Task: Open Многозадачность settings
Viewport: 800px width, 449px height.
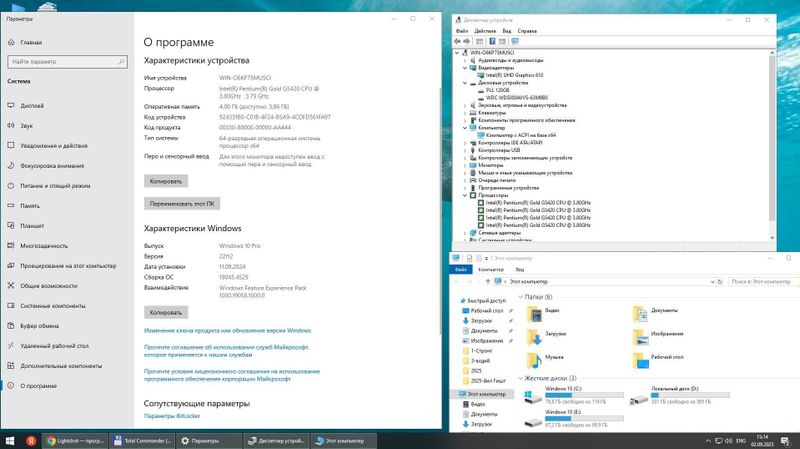Action: point(44,246)
